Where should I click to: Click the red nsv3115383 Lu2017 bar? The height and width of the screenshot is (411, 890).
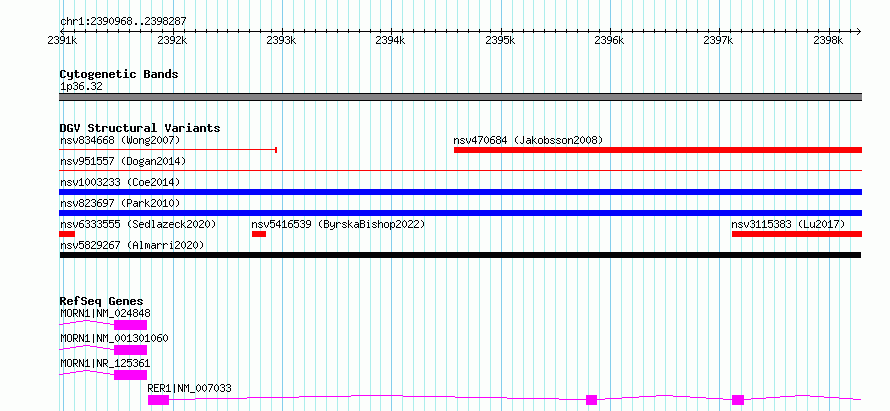797,234
